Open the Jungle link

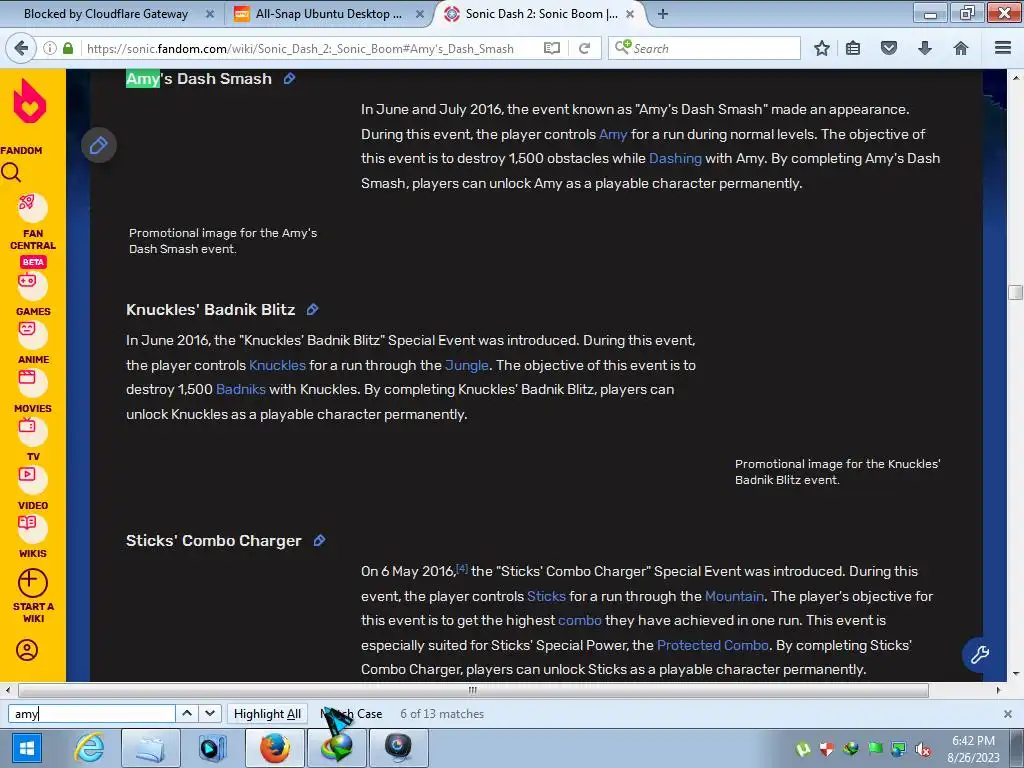(466, 366)
